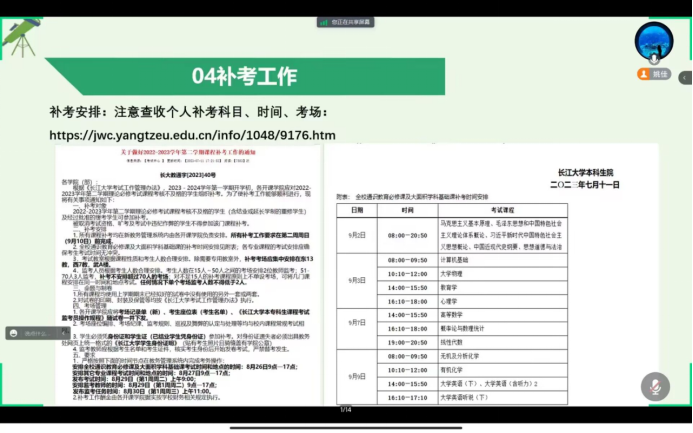Image resolution: width=693 pixels, height=433 pixels.
Task: Click the 1/14 page indicator
Action: tap(346, 409)
